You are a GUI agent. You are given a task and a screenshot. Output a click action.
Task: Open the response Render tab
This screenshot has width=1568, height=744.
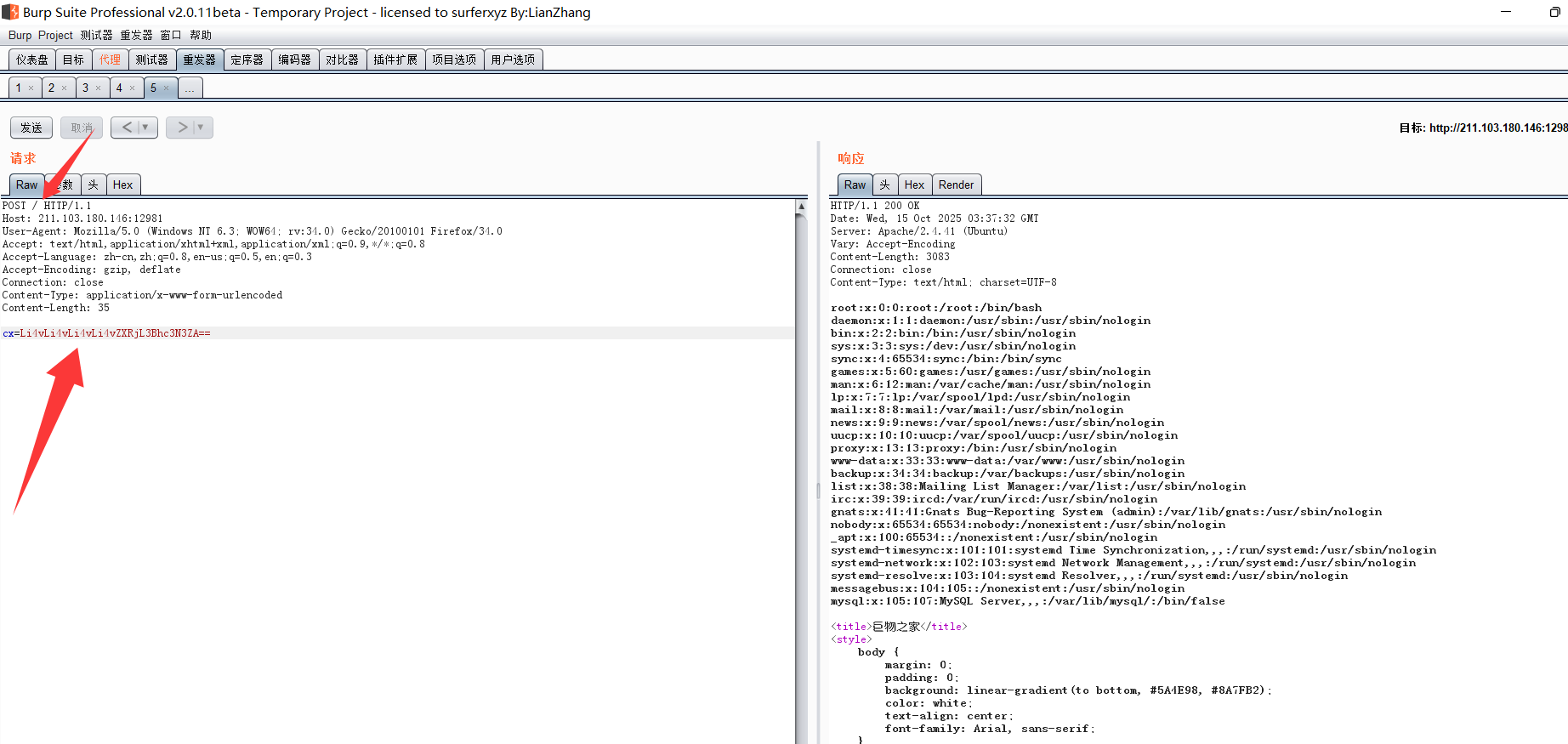tap(957, 185)
